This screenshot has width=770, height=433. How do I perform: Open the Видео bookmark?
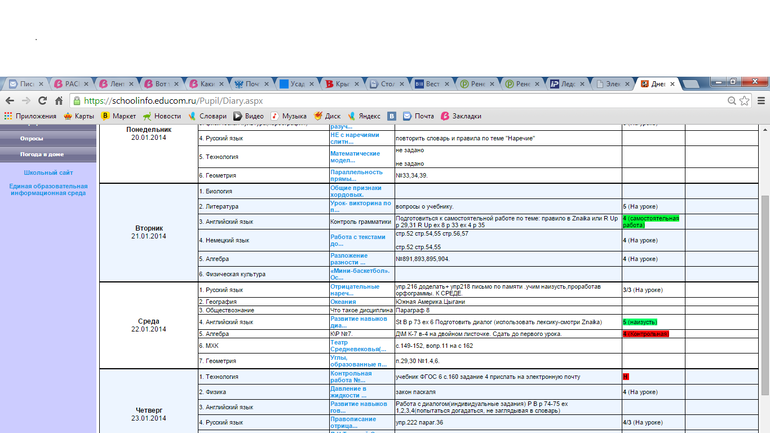[248, 116]
